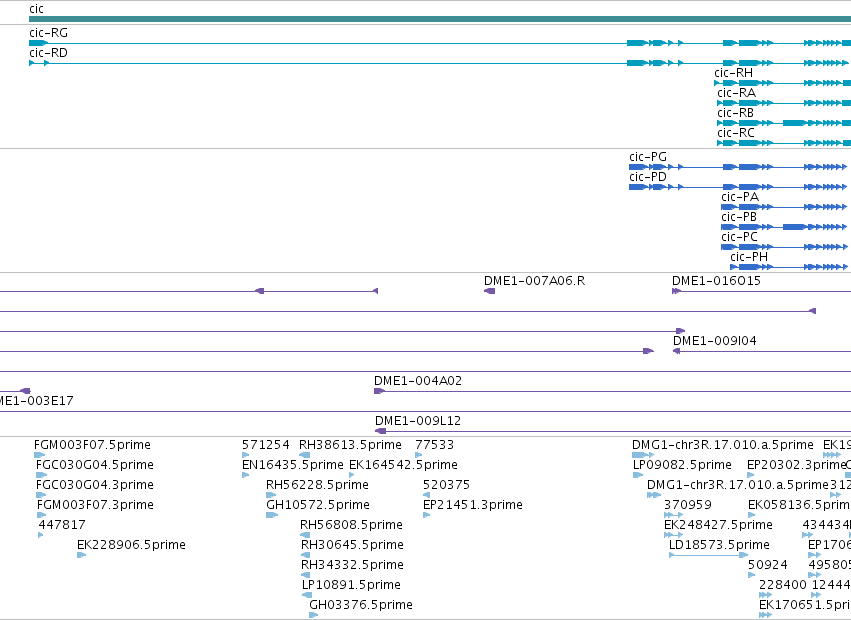Screen dimensions: 851x620
Task: Open the cic-PC CDS label
Action: pos(739,237)
